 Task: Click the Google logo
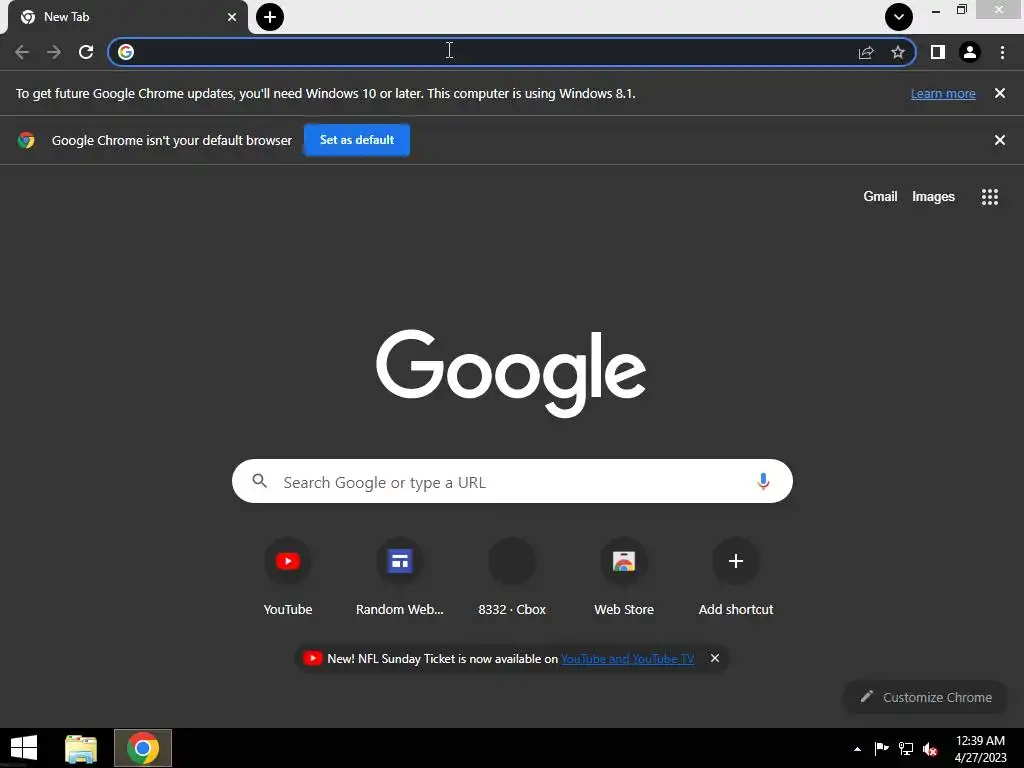click(x=511, y=373)
